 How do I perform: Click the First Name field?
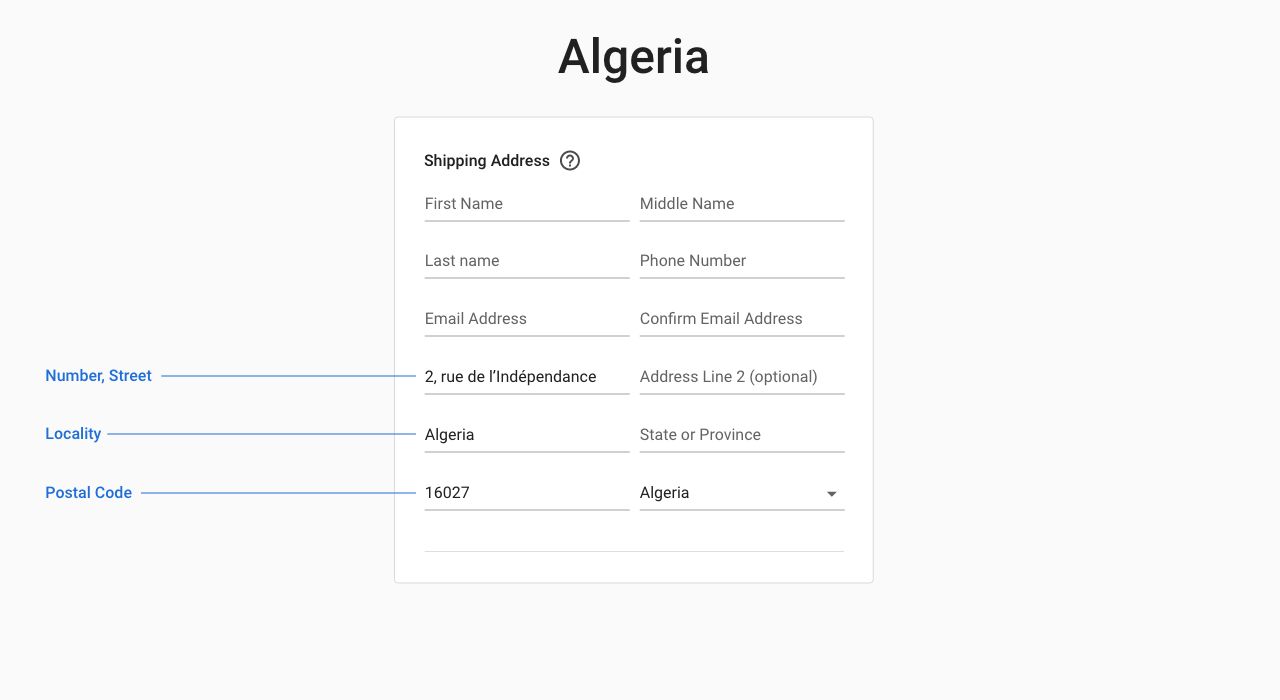point(526,204)
